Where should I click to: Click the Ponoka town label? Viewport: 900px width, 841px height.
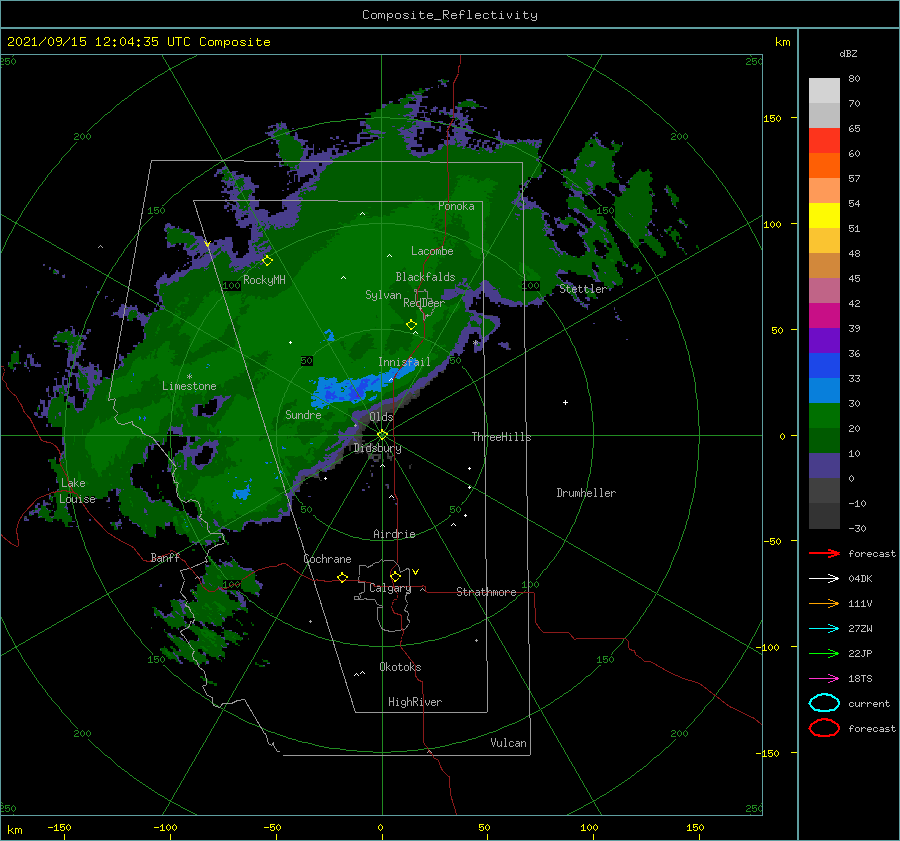click(x=456, y=206)
